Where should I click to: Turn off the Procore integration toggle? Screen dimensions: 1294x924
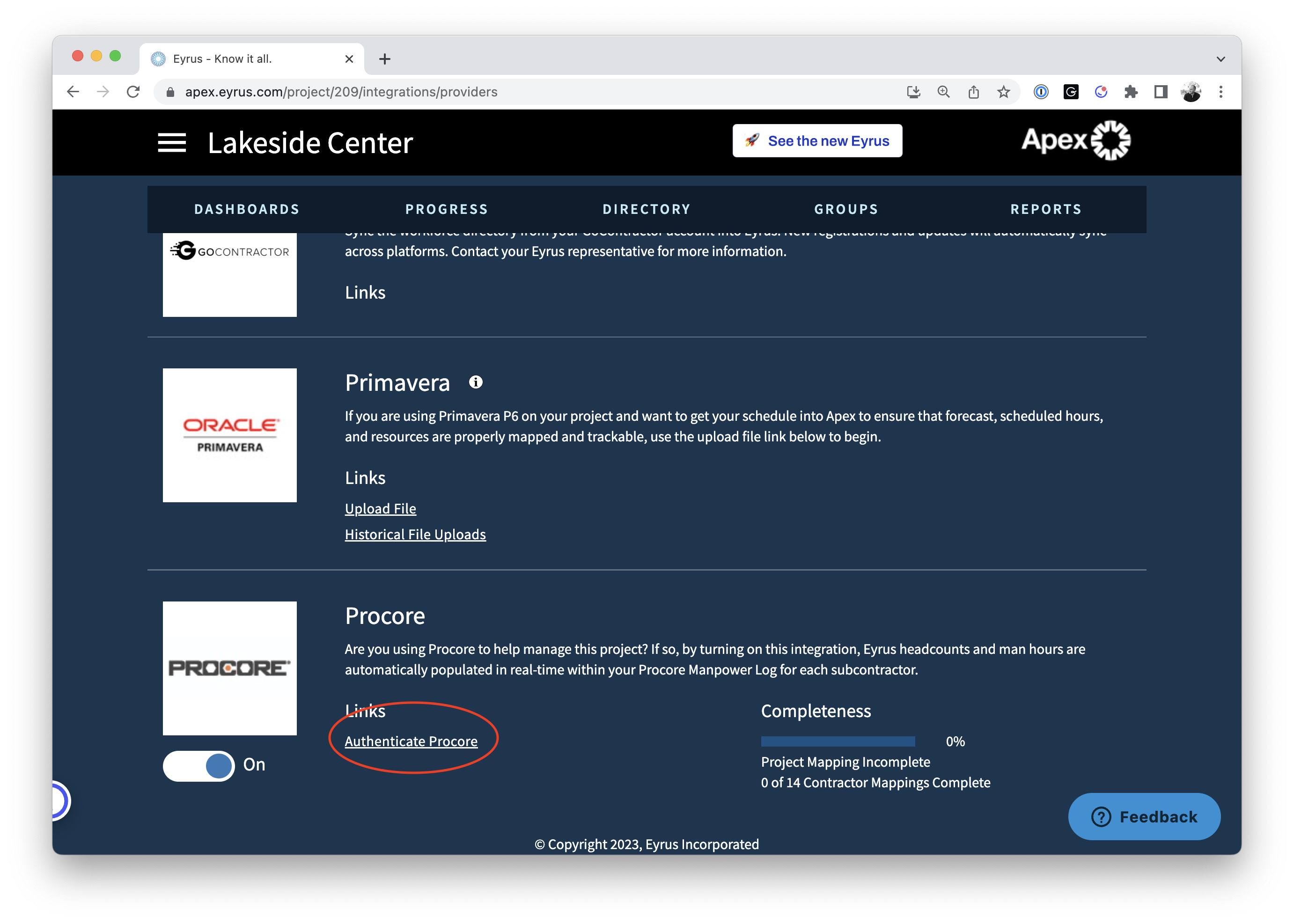tap(199, 766)
